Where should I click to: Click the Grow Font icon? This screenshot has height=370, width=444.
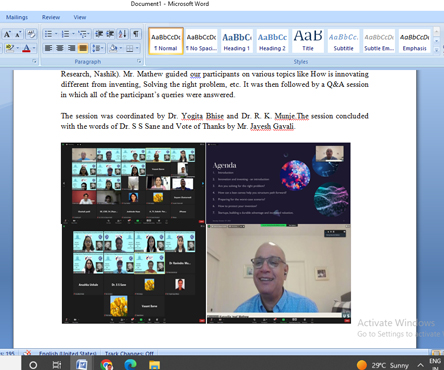pyautogui.click(x=7, y=34)
